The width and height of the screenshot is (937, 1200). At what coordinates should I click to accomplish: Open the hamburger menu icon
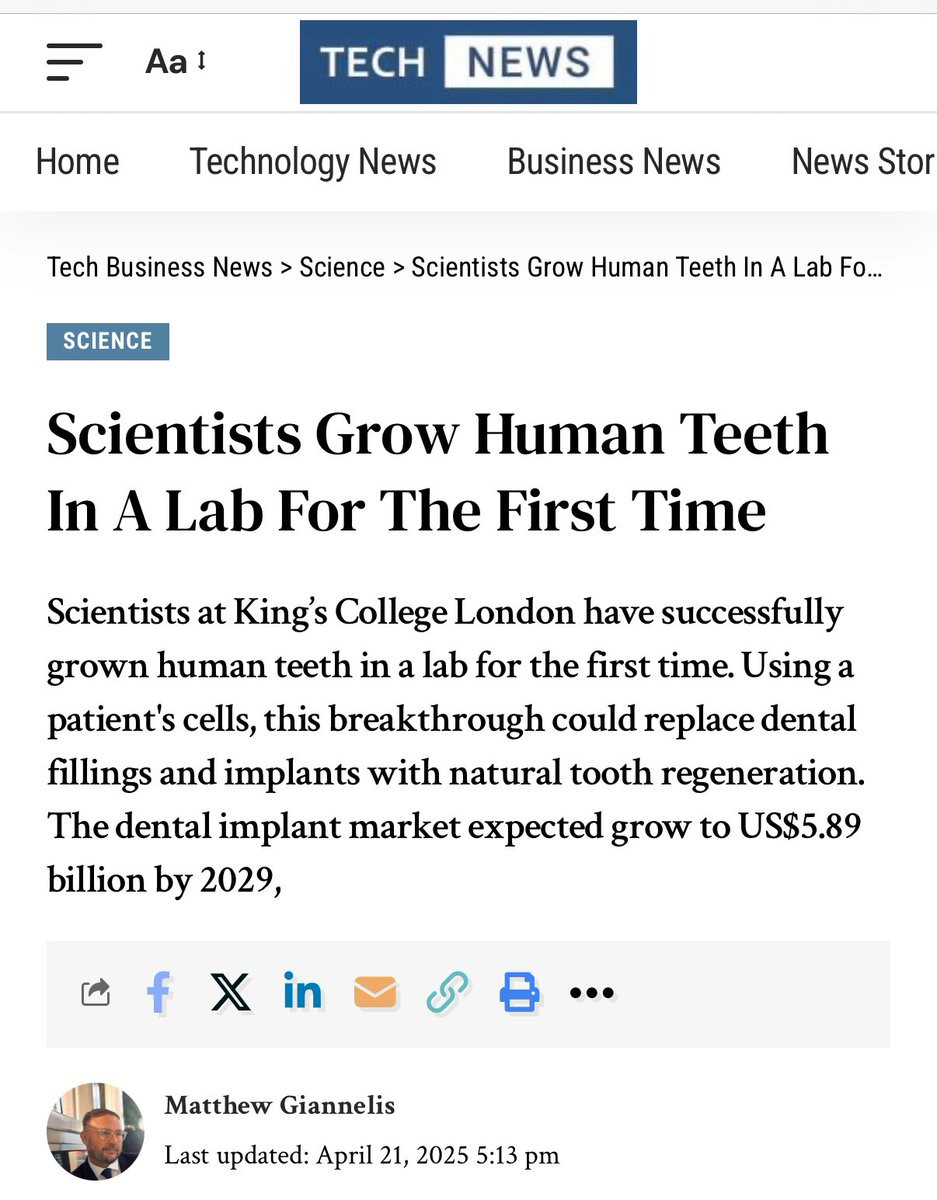pyautogui.click(x=74, y=62)
